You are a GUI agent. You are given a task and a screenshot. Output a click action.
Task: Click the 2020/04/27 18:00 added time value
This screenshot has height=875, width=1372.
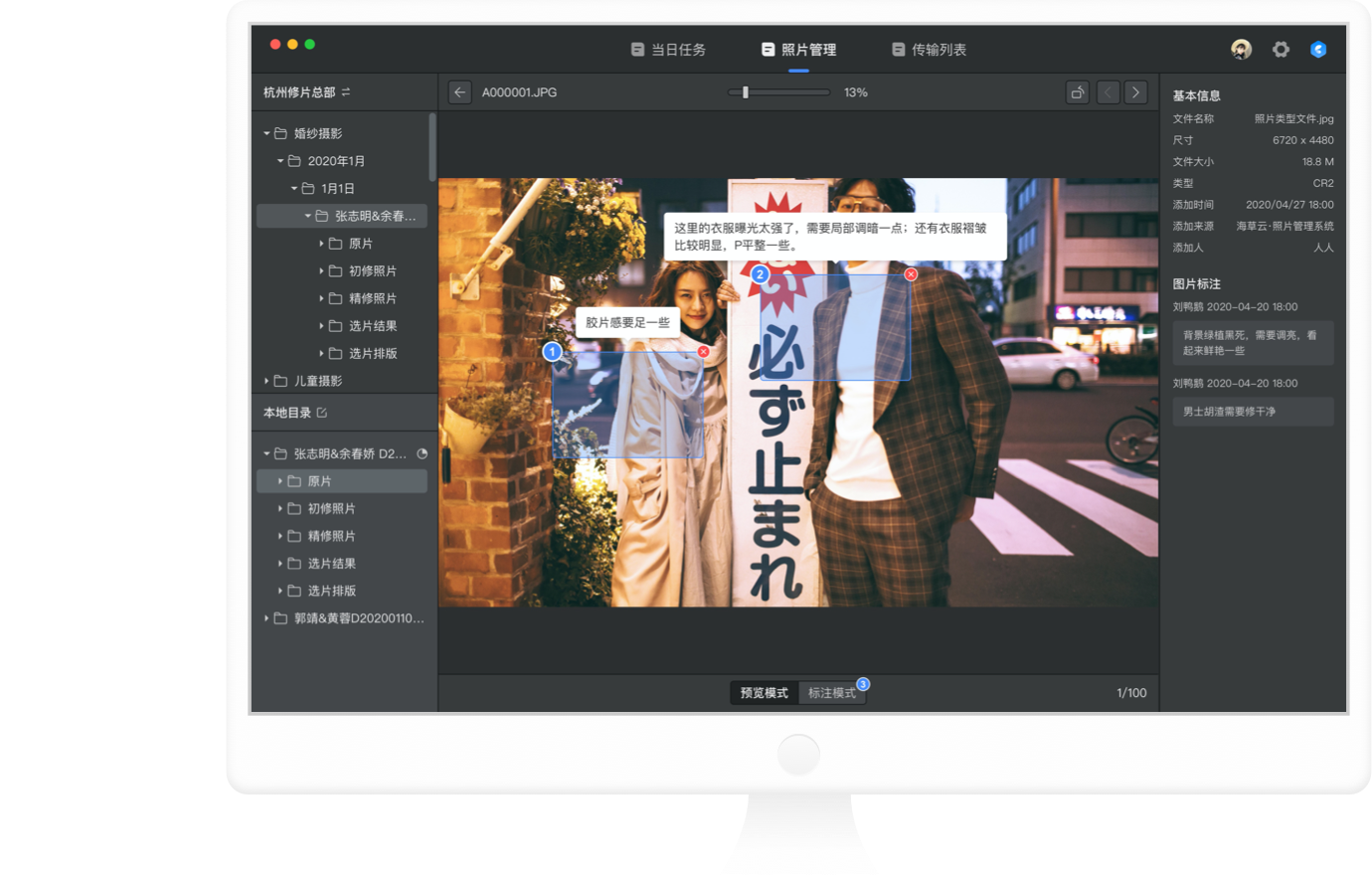[1289, 205]
